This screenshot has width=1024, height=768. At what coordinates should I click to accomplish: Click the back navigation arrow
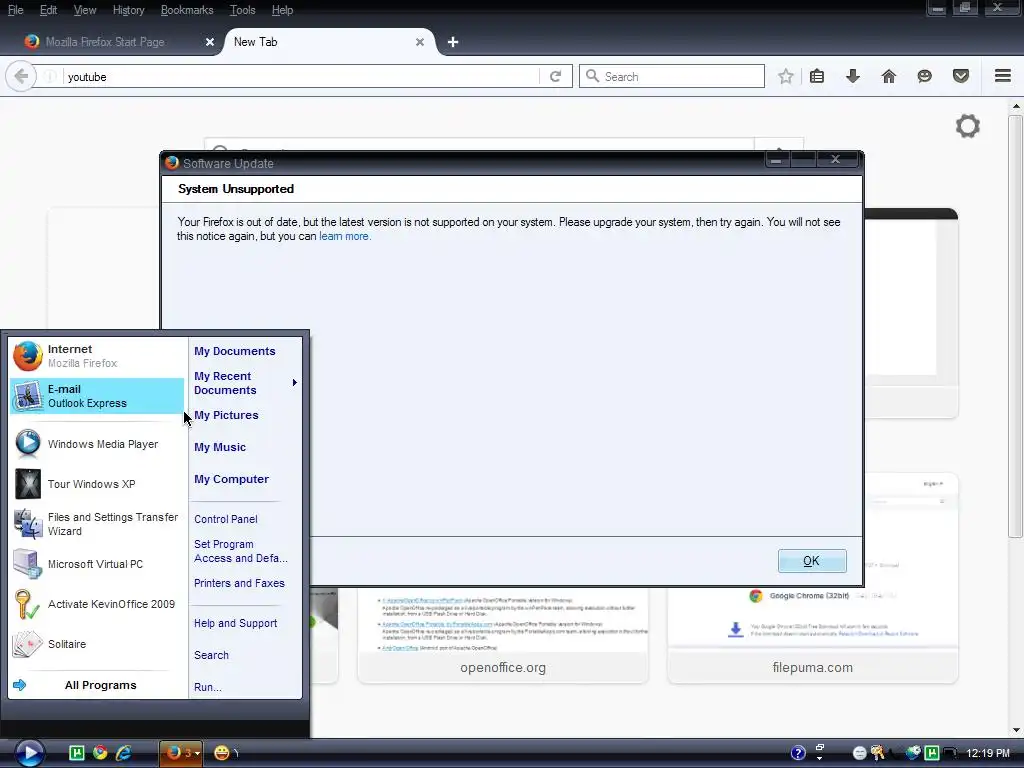click(x=21, y=76)
